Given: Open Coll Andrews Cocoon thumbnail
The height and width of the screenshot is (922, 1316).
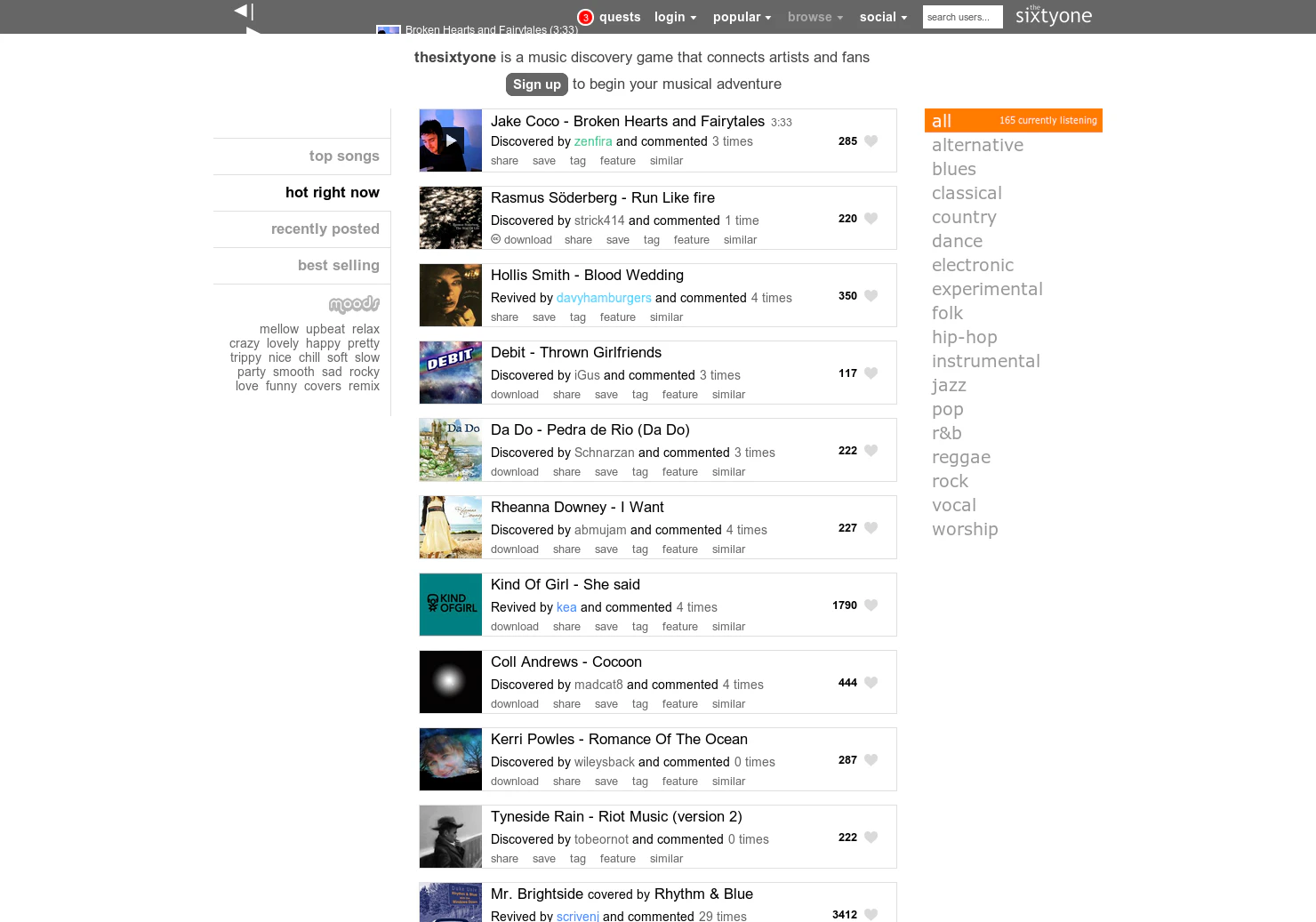Looking at the screenshot, I should (451, 682).
